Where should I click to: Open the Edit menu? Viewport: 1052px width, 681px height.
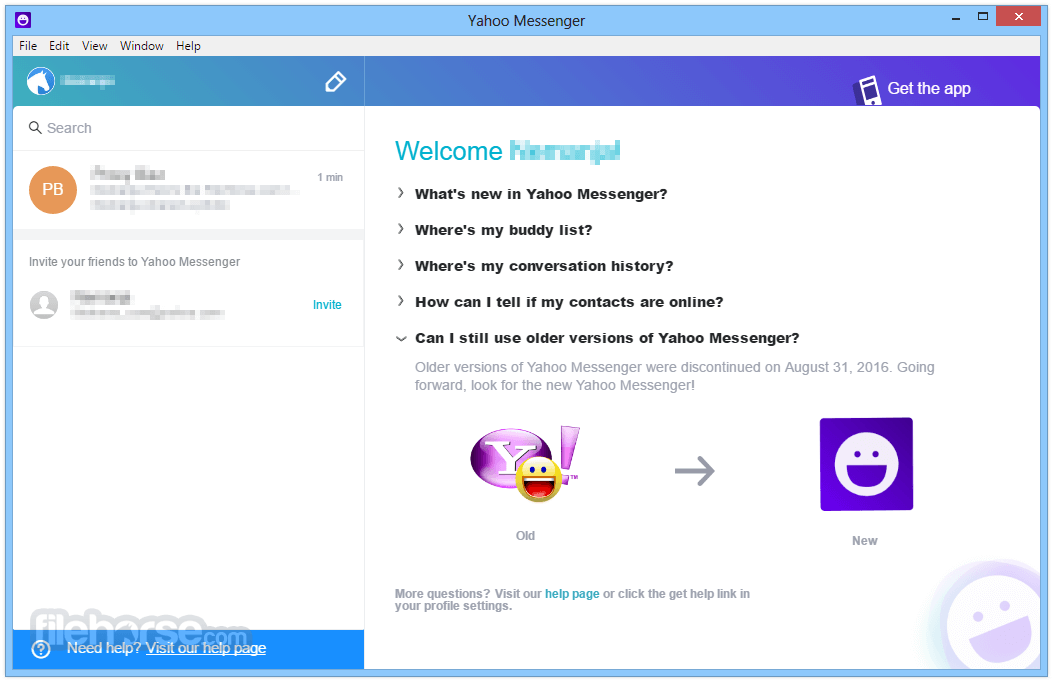click(59, 46)
